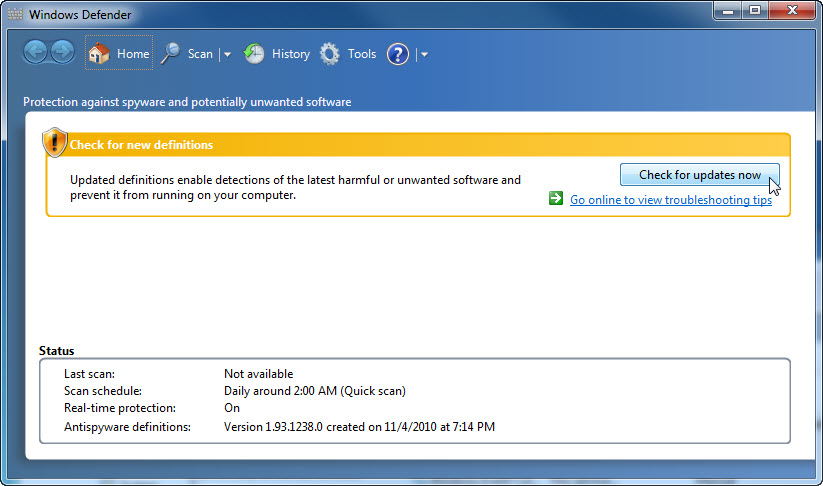The image size is (823, 486).
Task: Open the Tools page label
Action: pyautogui.click(x=362, y=54)
